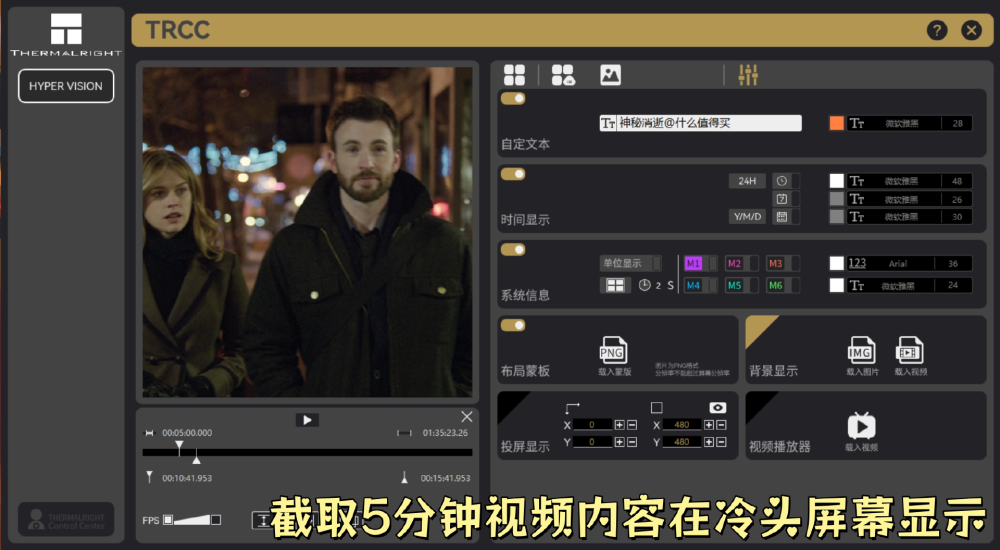Image resolution: width=1000 pixels, height=550 pixels.
Task: Click the clip duration 00:05:00.000 text
Action: click(187, 433)
